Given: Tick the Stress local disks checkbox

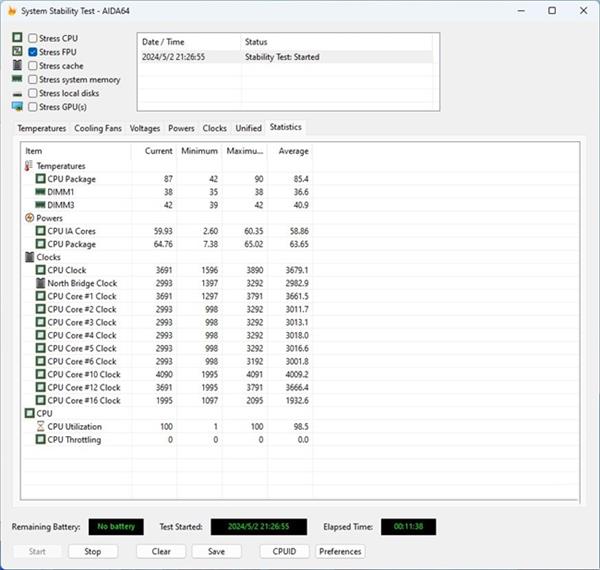Looking at the screenshot, I should (33, 93).
